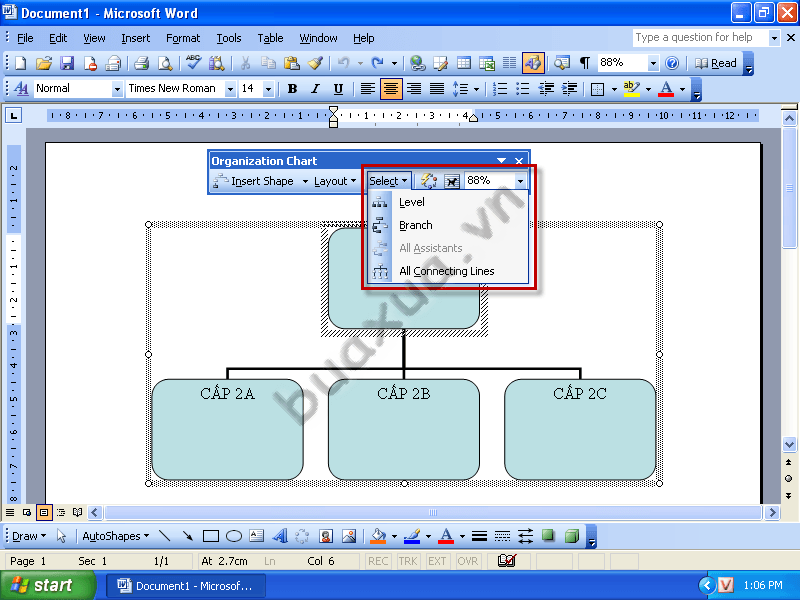Viewport: 800px width, 600px height.
Task: Apply the red Font Color button in Formatting toolbar
Action: point(666,89)
